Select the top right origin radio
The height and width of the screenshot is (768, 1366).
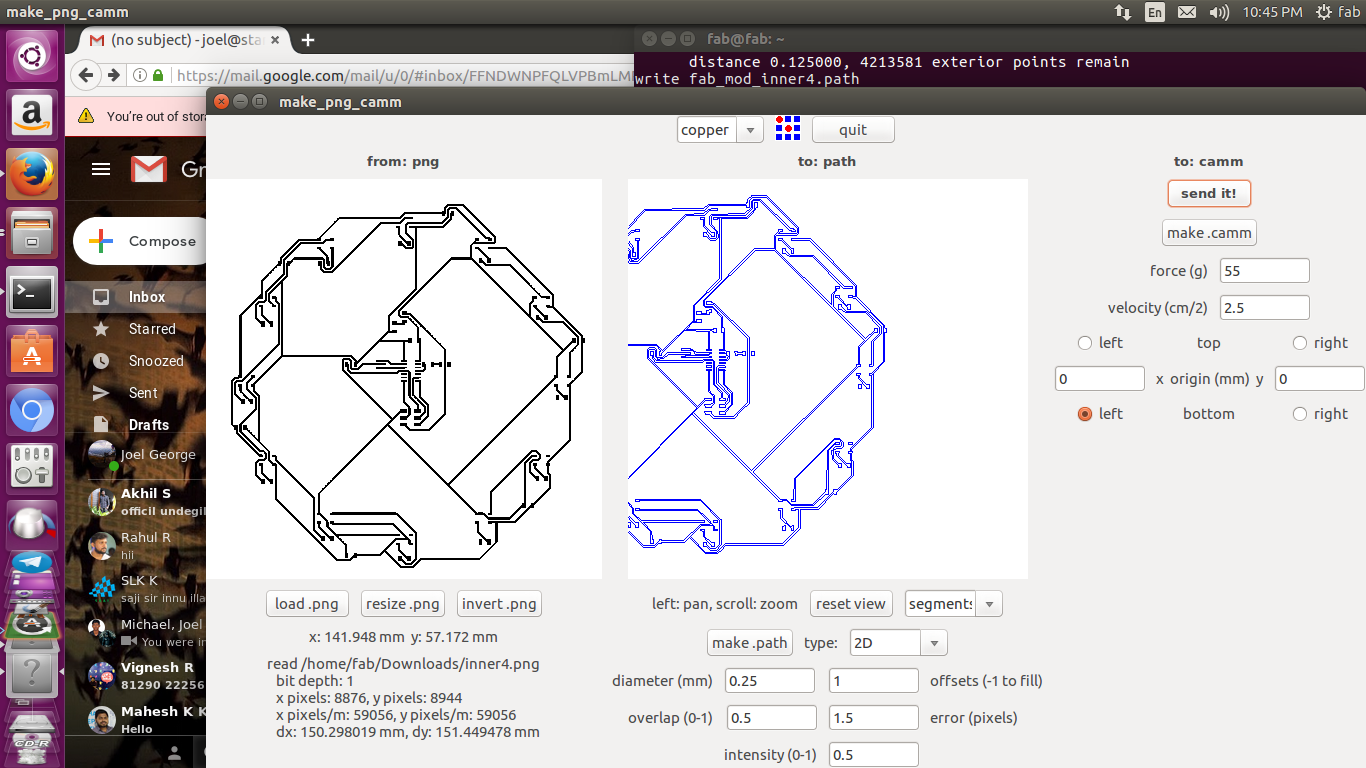coord(1300,343)
